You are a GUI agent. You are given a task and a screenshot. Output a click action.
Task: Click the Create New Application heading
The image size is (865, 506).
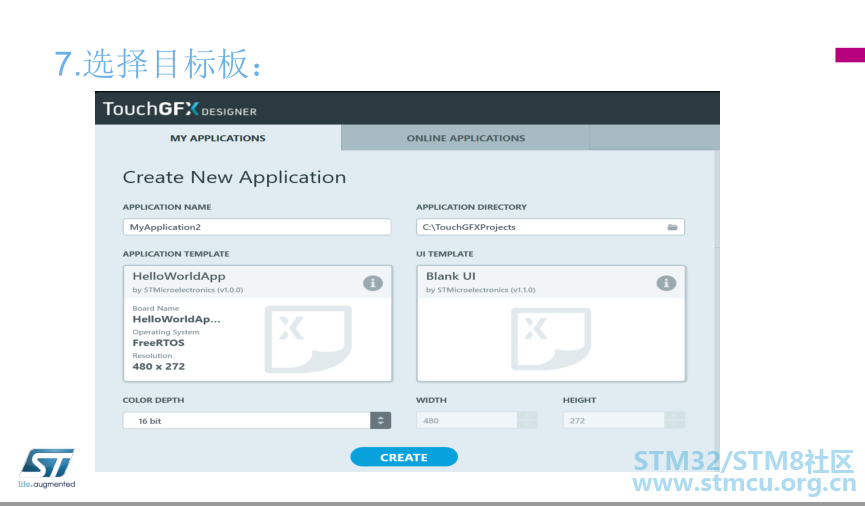tap(234, 177)
